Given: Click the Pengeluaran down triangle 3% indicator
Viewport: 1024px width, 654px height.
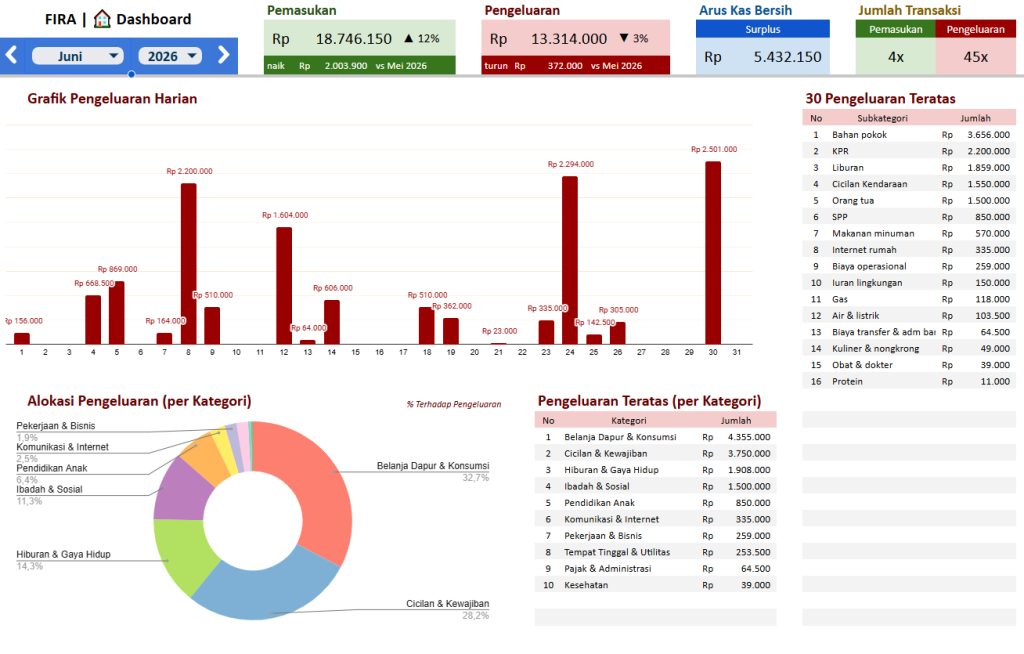Looking at the screenshot, I should 633,39.
